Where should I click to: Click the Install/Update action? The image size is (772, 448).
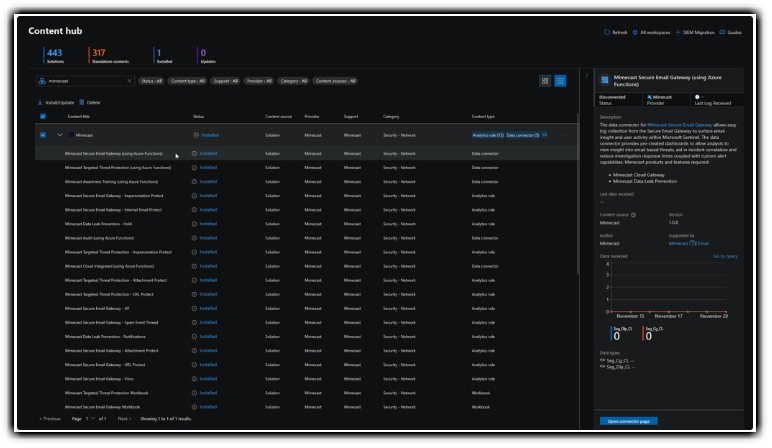pos(58,102)
